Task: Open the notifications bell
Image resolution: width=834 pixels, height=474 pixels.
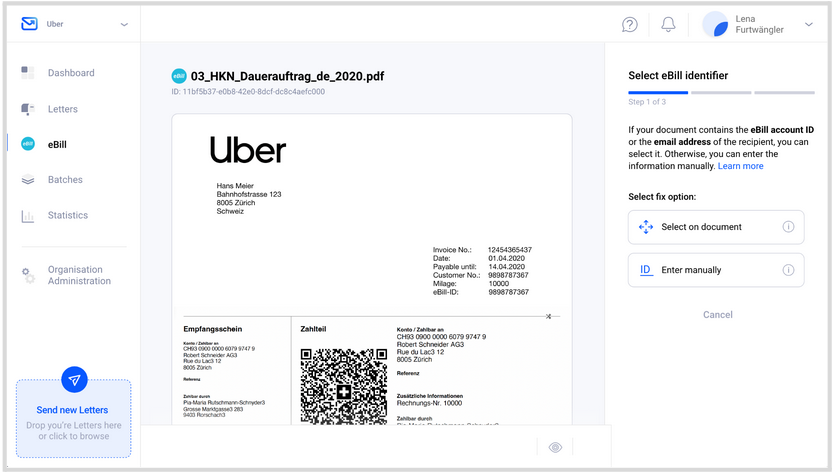Action: 668,24
